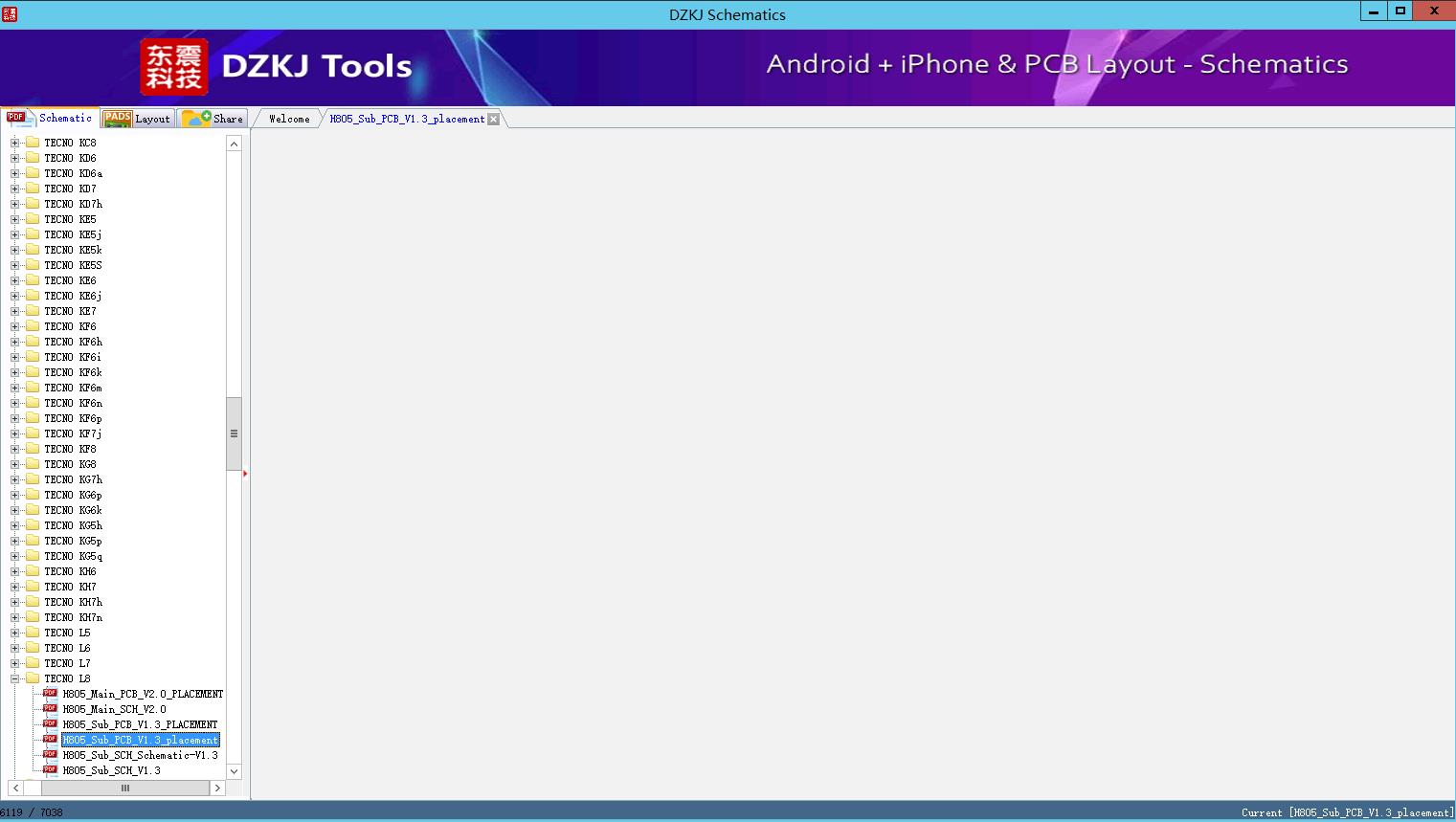The image size is (1456, 822).
Task: Select the TECNO KG5h tree row
Action: point(73,525)
